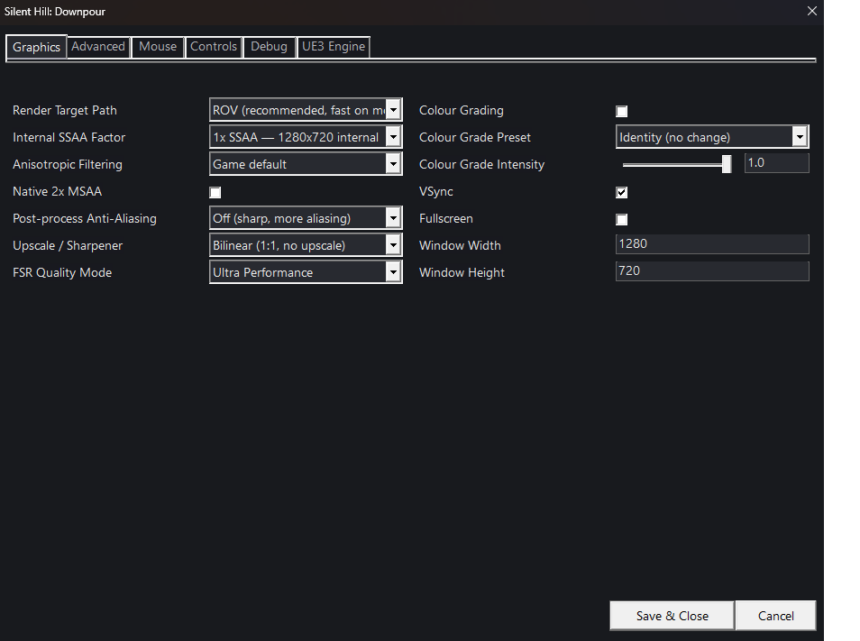Click the Colour Grading label
860x641 pixels.
[x=461, y=110]
